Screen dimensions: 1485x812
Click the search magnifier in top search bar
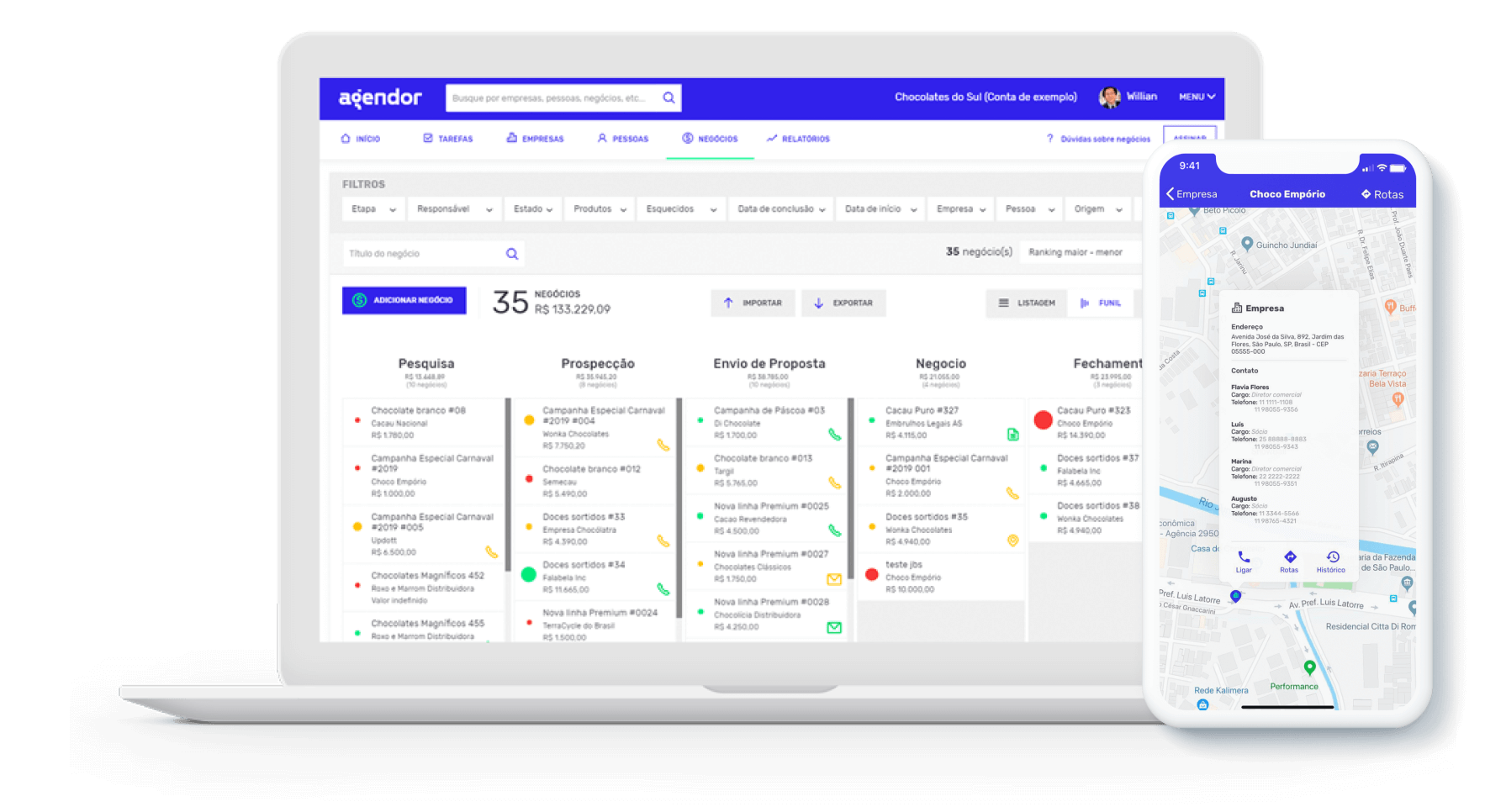[669, 98]
